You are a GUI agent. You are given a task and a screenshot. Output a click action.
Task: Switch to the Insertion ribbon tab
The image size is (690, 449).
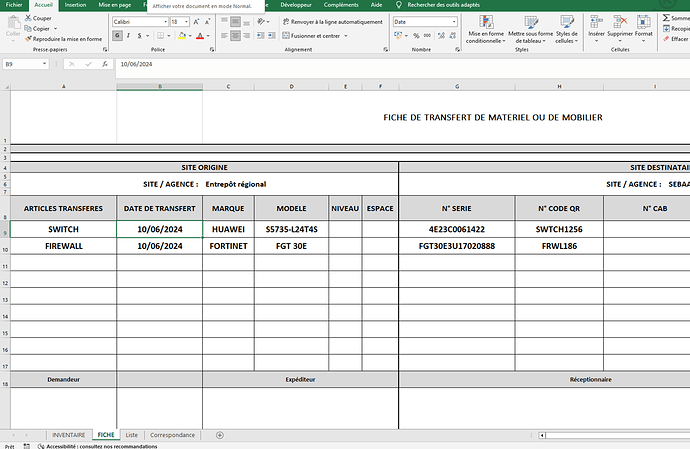(75, 5)
